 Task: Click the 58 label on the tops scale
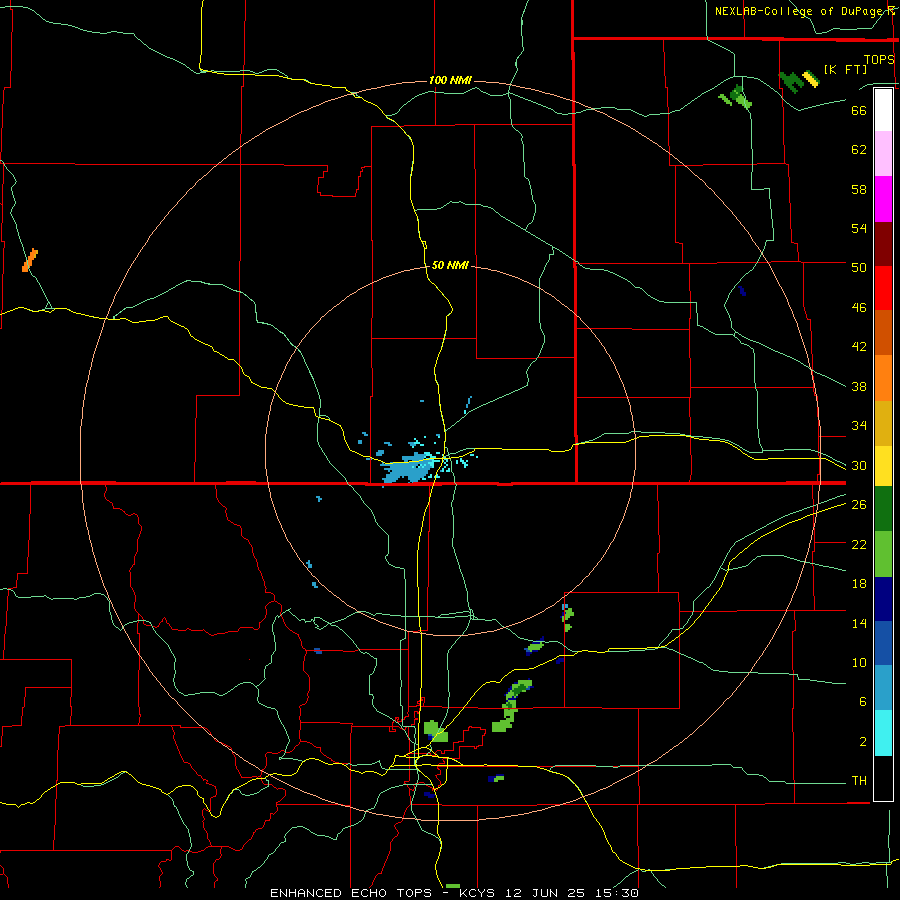(859, 189)
